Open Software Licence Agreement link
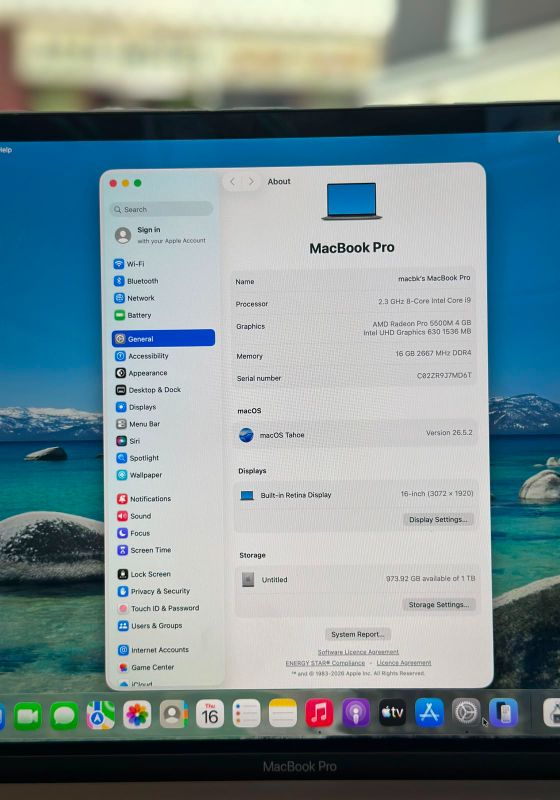Screen dimensions: 560x800 [x=358, y=652]
